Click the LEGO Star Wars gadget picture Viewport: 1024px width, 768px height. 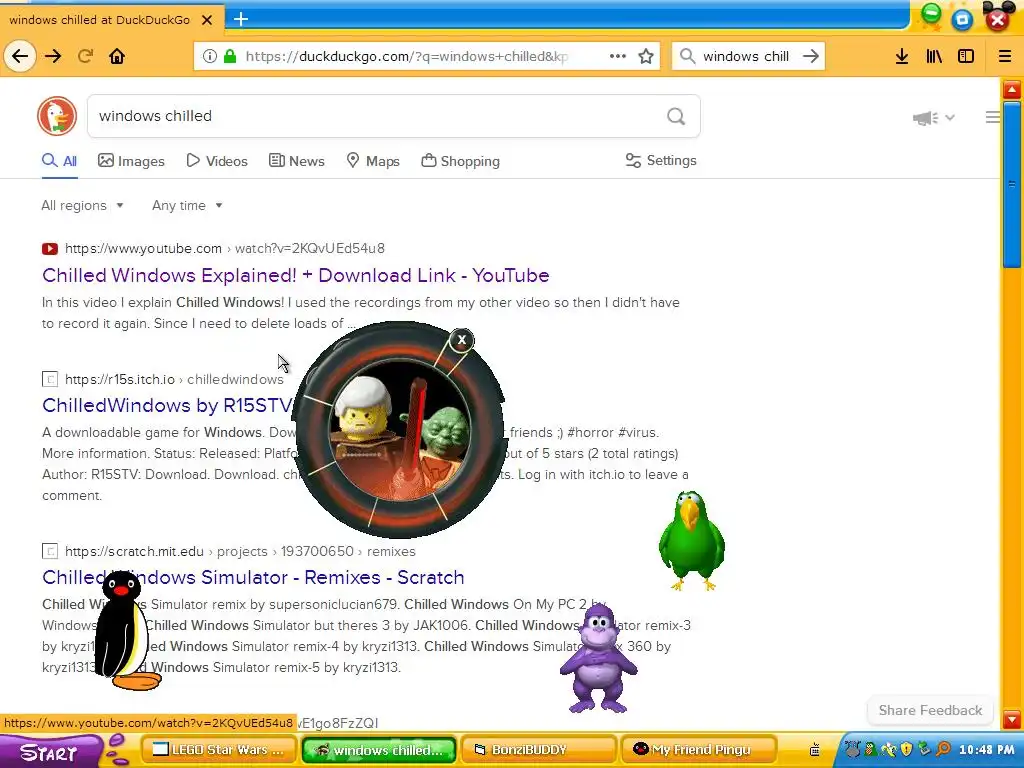[399, 430]
